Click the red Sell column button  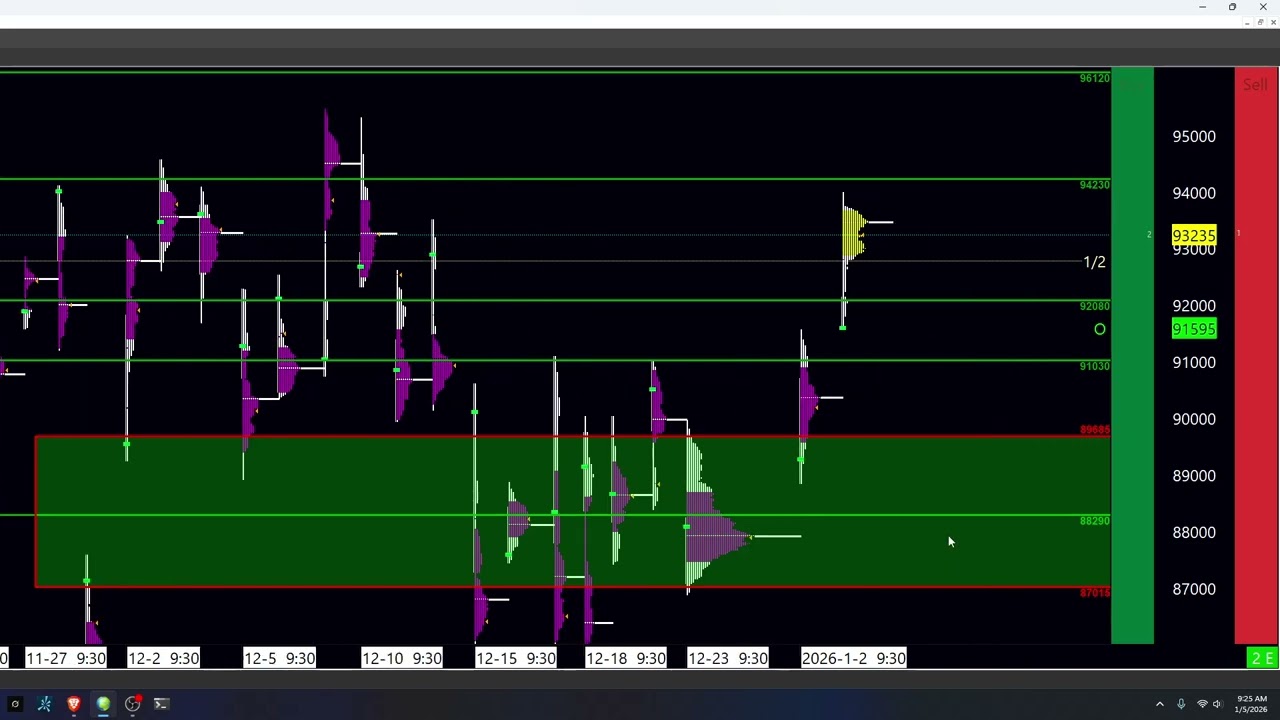(1255, 355)
